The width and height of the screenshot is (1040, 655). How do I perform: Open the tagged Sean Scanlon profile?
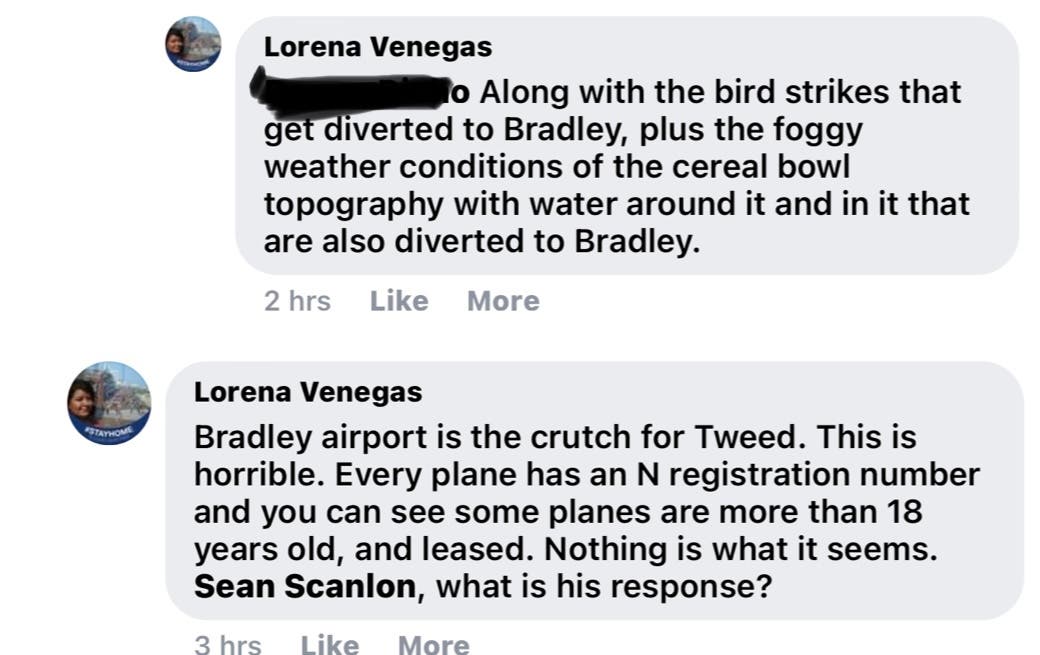point(305,587)
